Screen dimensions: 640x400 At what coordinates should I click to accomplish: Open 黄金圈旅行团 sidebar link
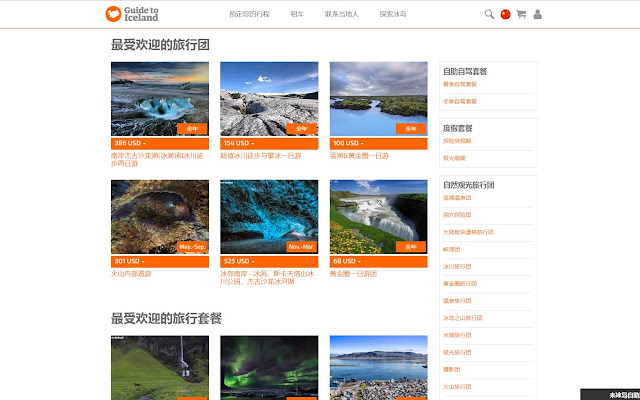click(x=460, y=283)
